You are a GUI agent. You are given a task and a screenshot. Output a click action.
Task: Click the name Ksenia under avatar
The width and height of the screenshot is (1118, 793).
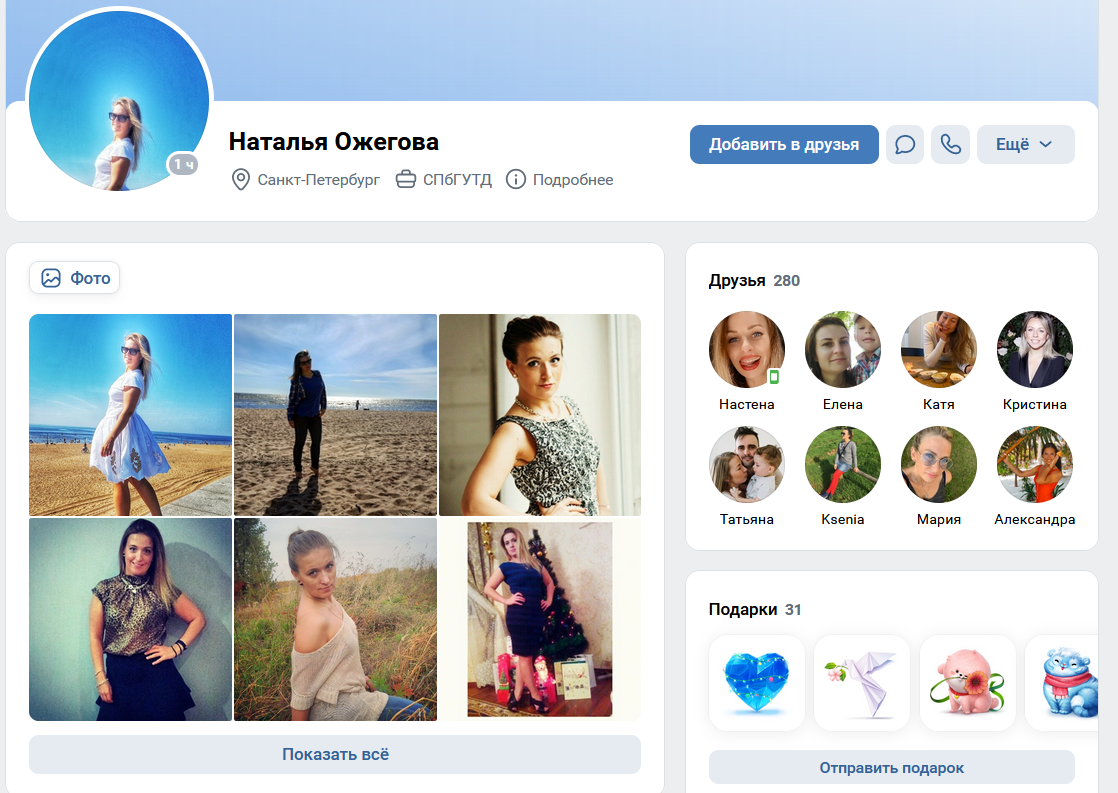click(x=843, y=519)
